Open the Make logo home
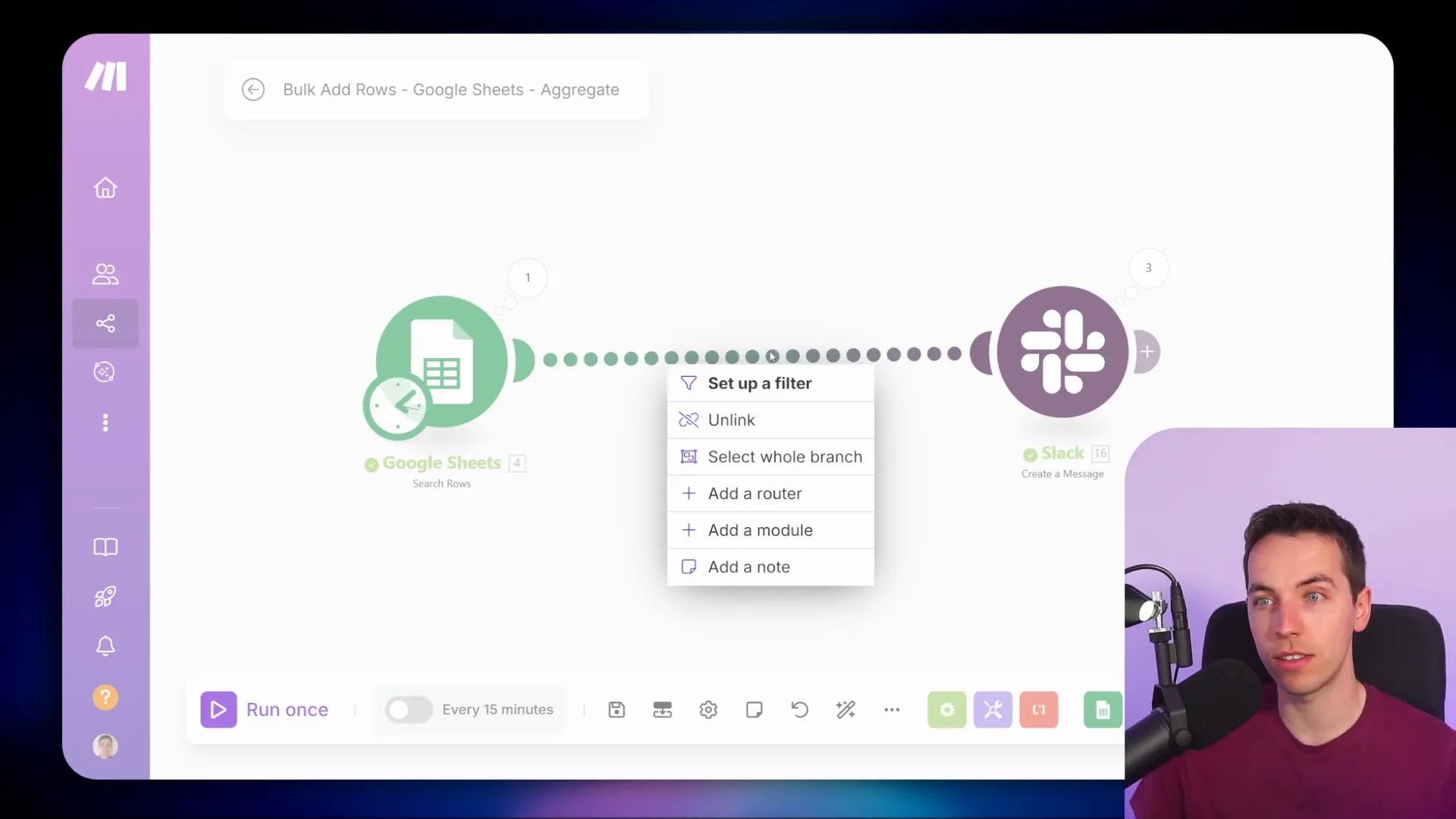The height and width of the screenshot is (819, 1456). (105, 77)
